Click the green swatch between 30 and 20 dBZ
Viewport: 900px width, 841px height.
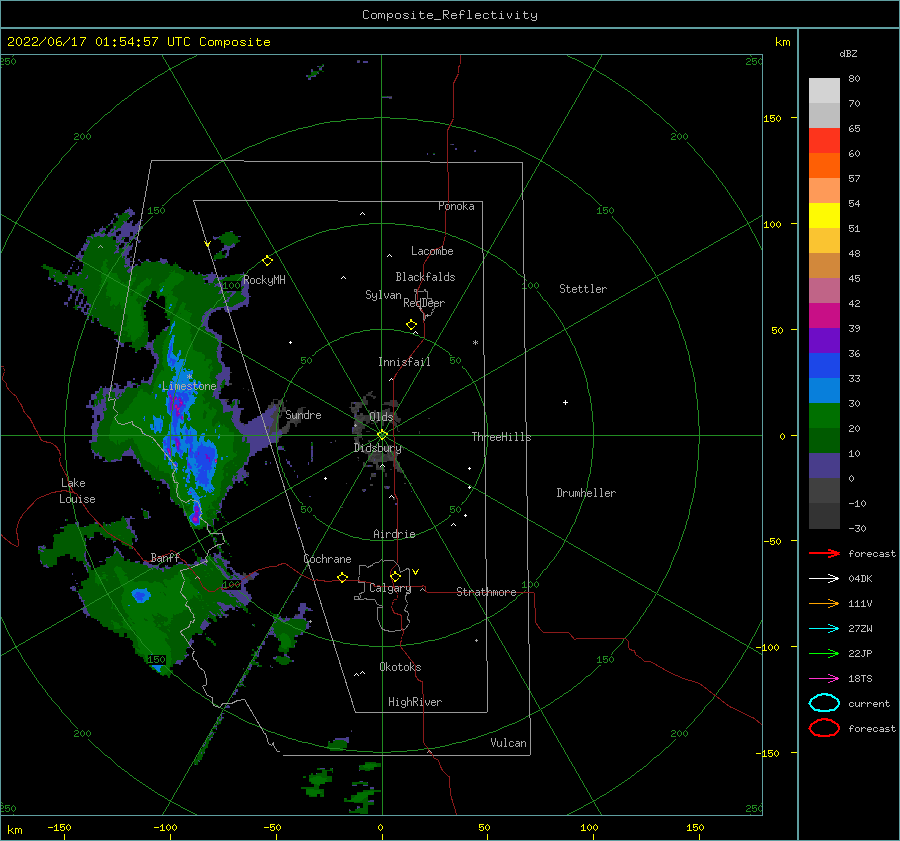point(824,416)
